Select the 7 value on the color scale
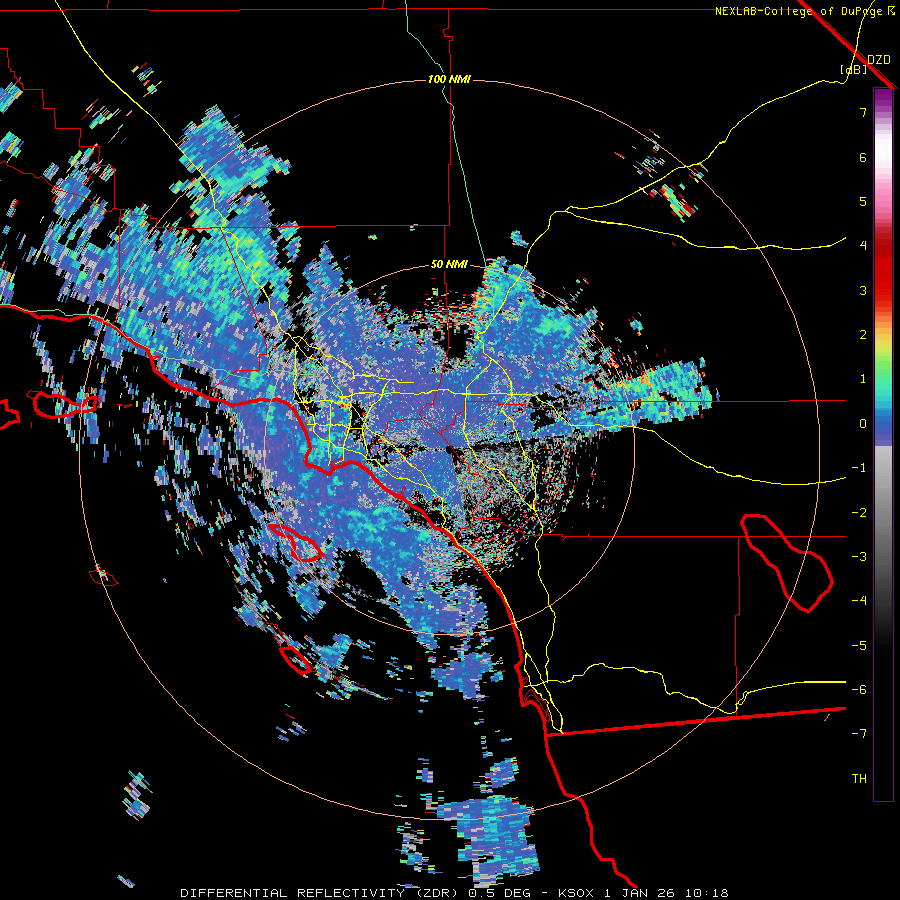The image size is (900, 900). 863,112
